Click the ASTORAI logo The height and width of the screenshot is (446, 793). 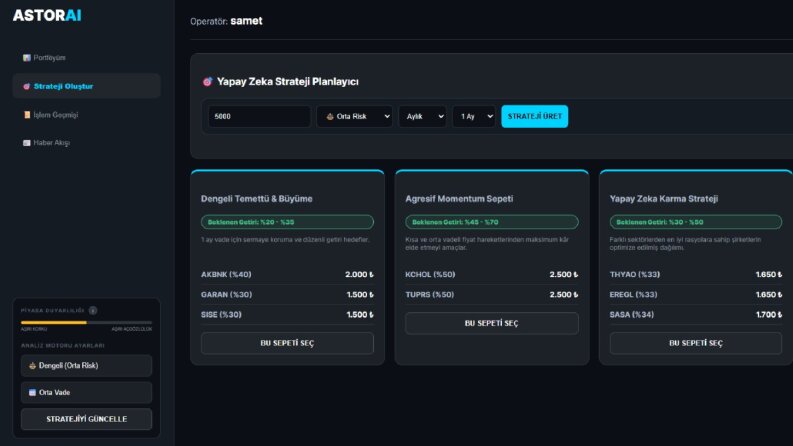(47, 16)
